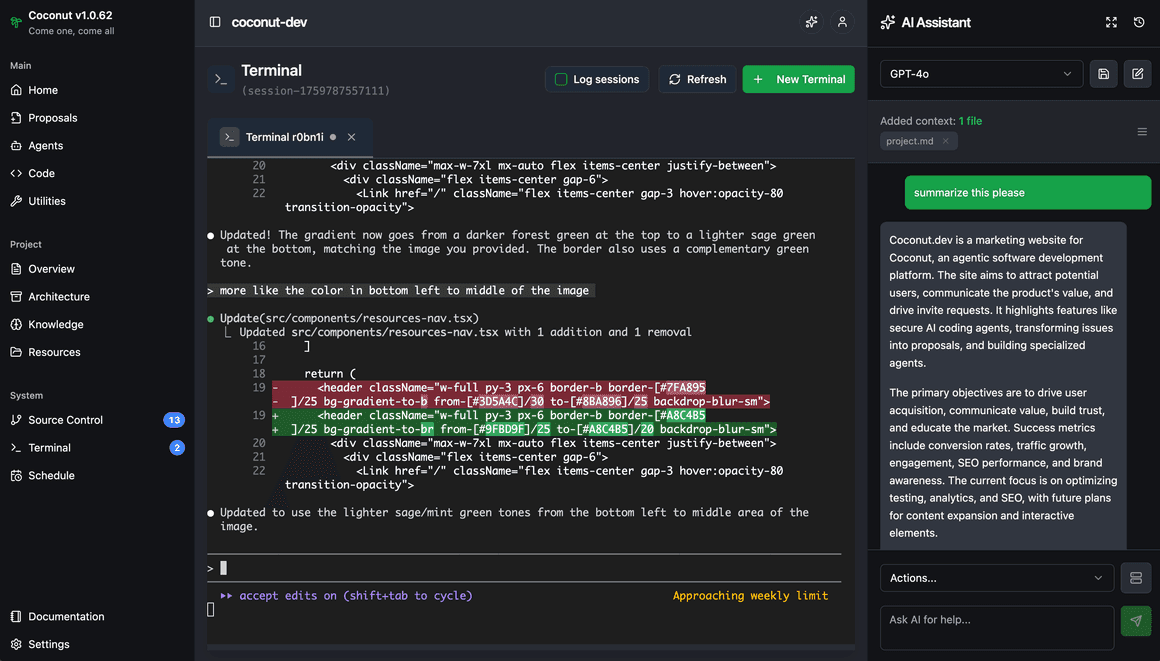
Task: Refresh the terminal sessions
Action: [x=697, y=79]
